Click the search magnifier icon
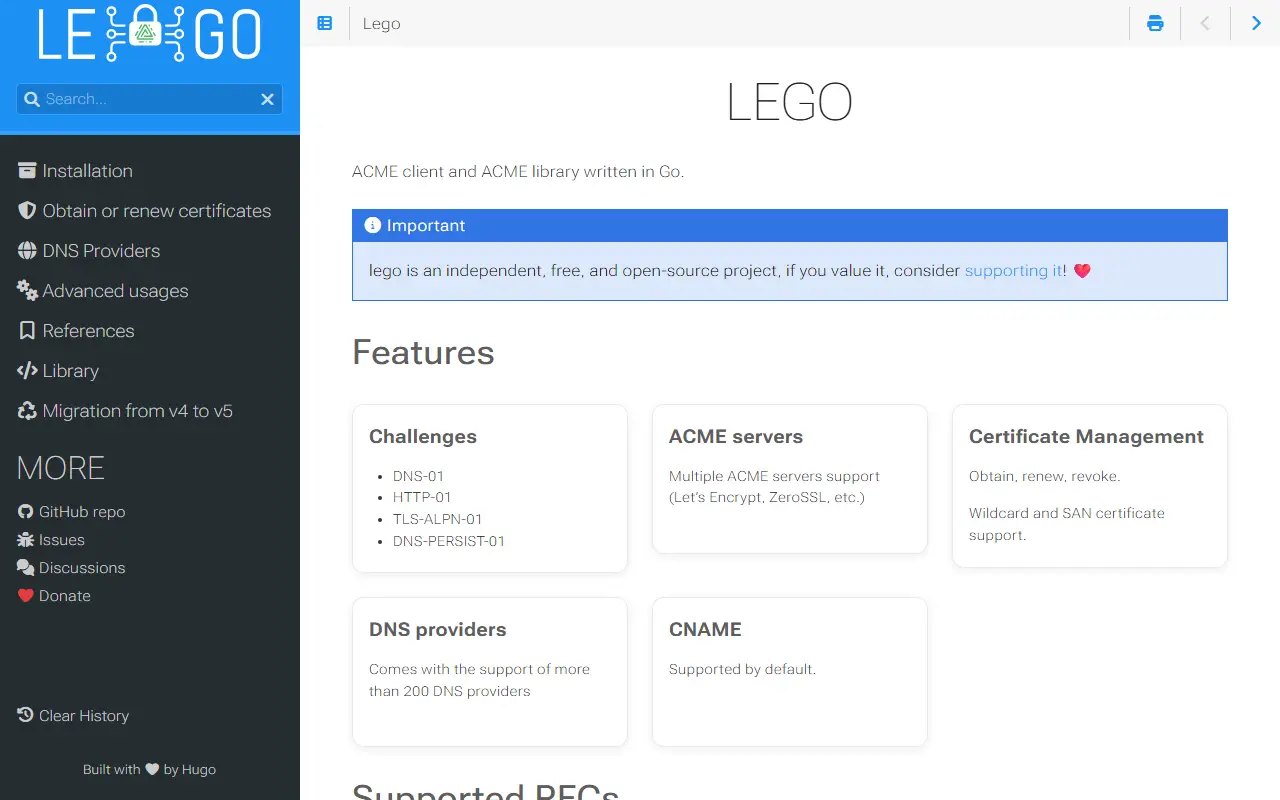 click(x=31, y=99)
